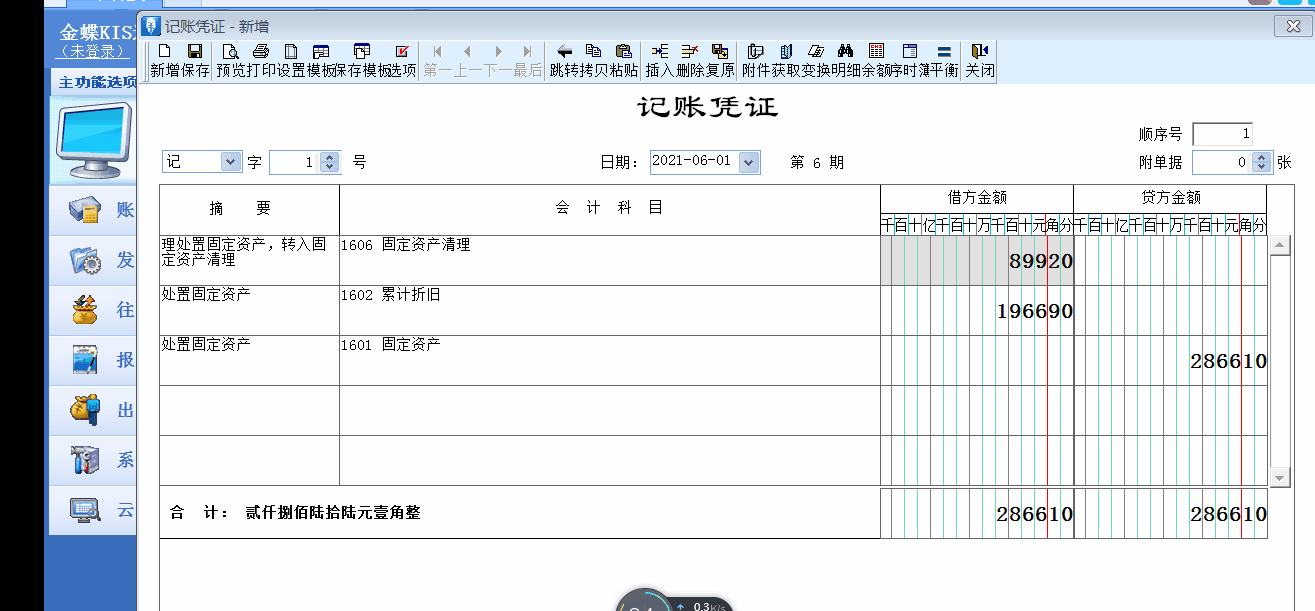Click the 关闭 (Close) toolbar button
This screenshot has width=1315, height=611.
979,60
